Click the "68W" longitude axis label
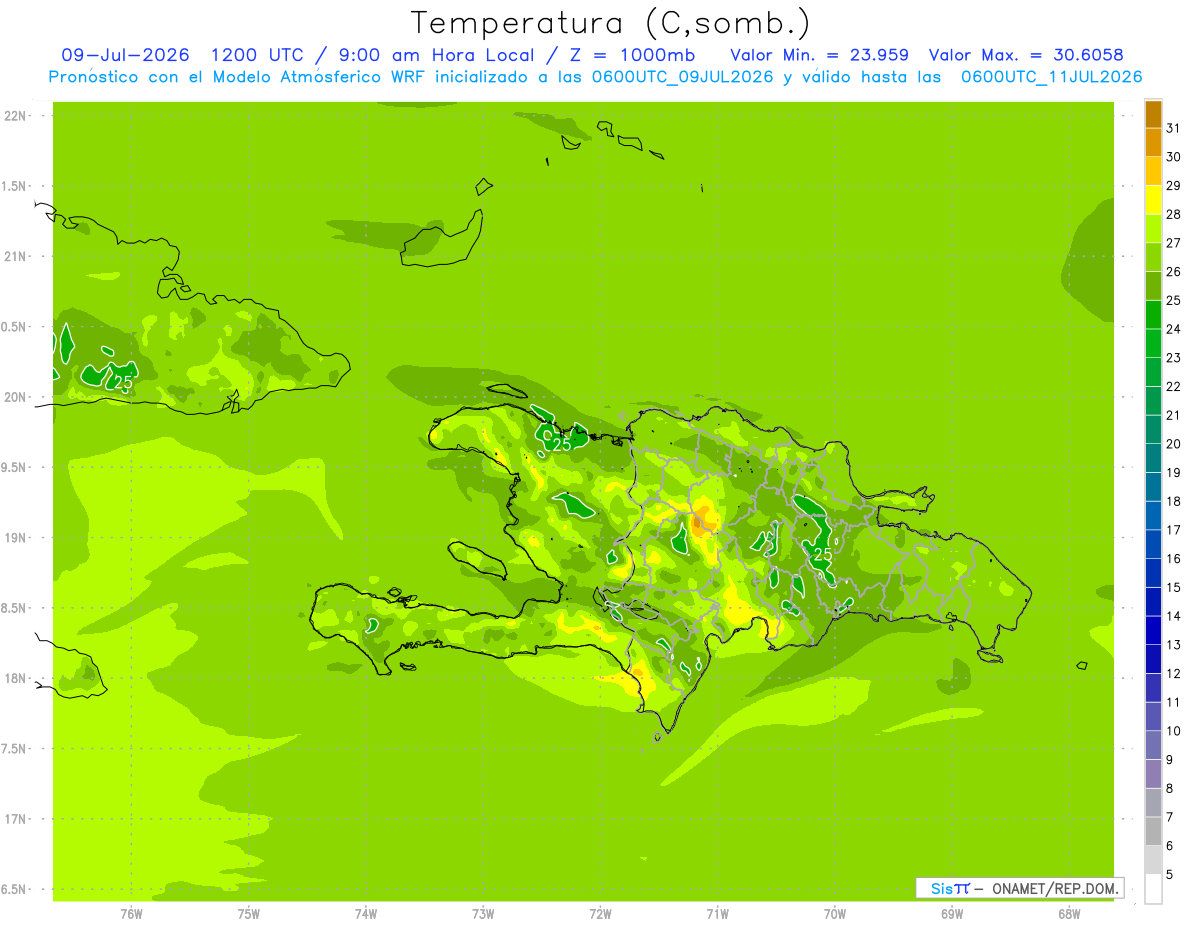 (1069, 914)
